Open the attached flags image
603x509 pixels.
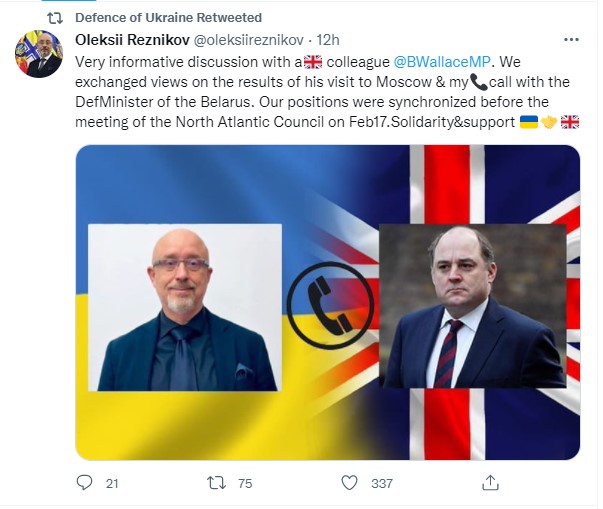coord(328,302)
